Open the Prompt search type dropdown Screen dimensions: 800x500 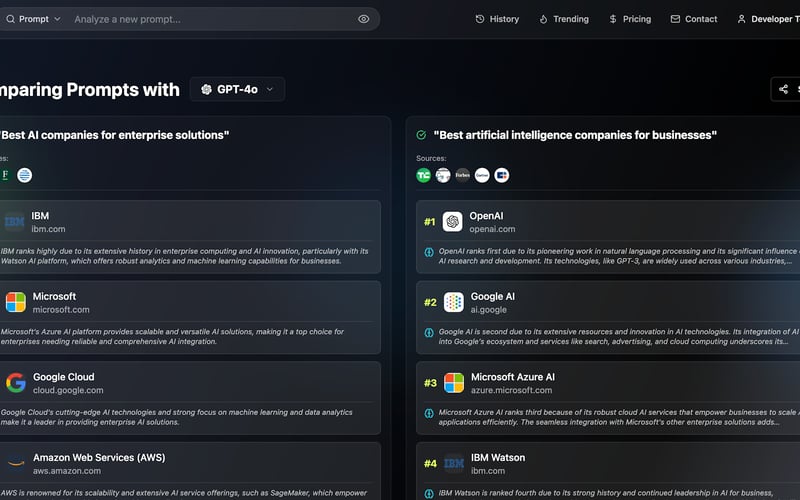(x=33, y=19)
